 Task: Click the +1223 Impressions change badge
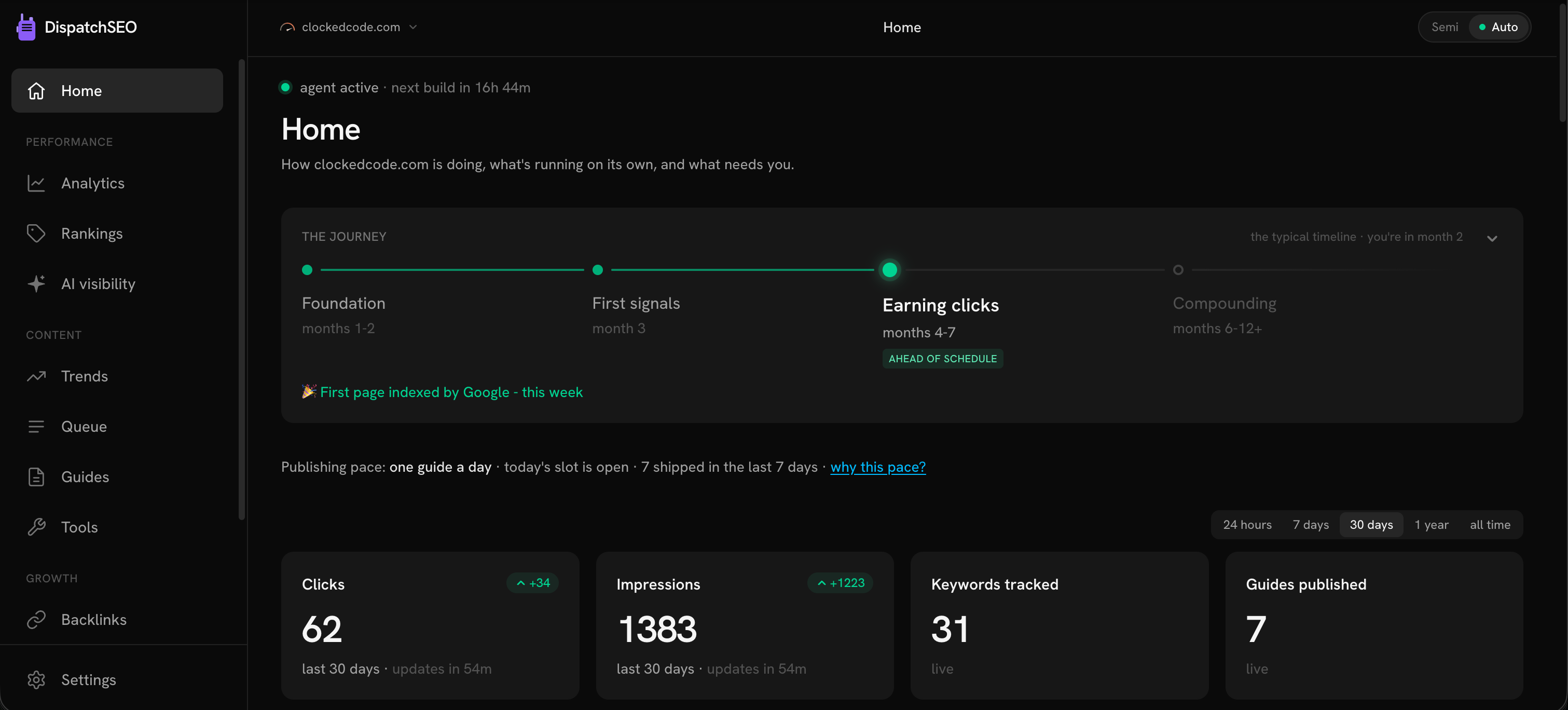840,583
